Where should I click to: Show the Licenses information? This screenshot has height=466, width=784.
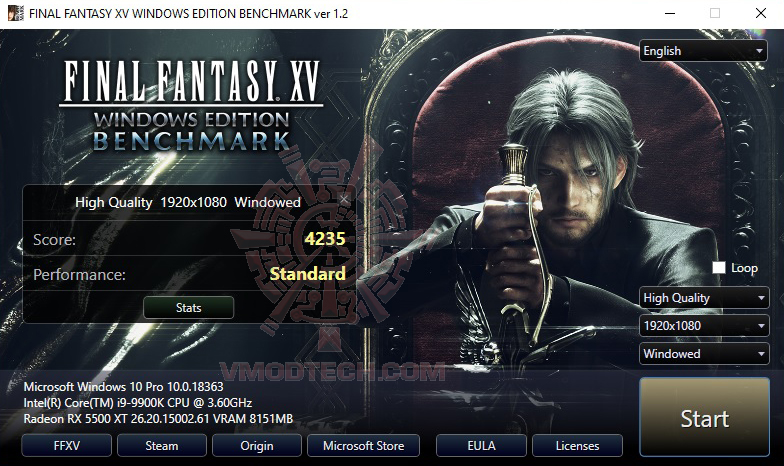(x=578, y=446)
